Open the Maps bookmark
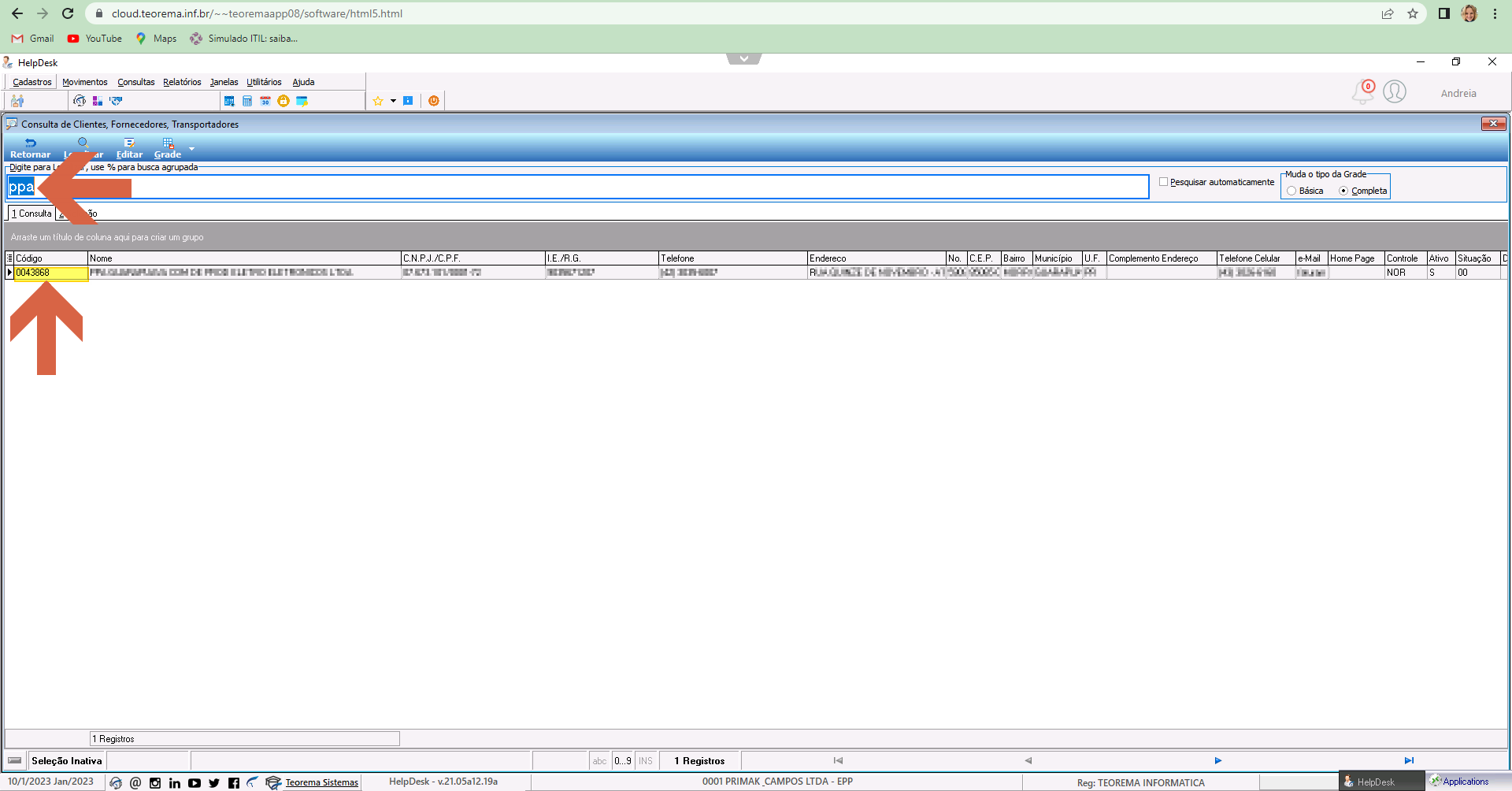 tap(157, 39)
